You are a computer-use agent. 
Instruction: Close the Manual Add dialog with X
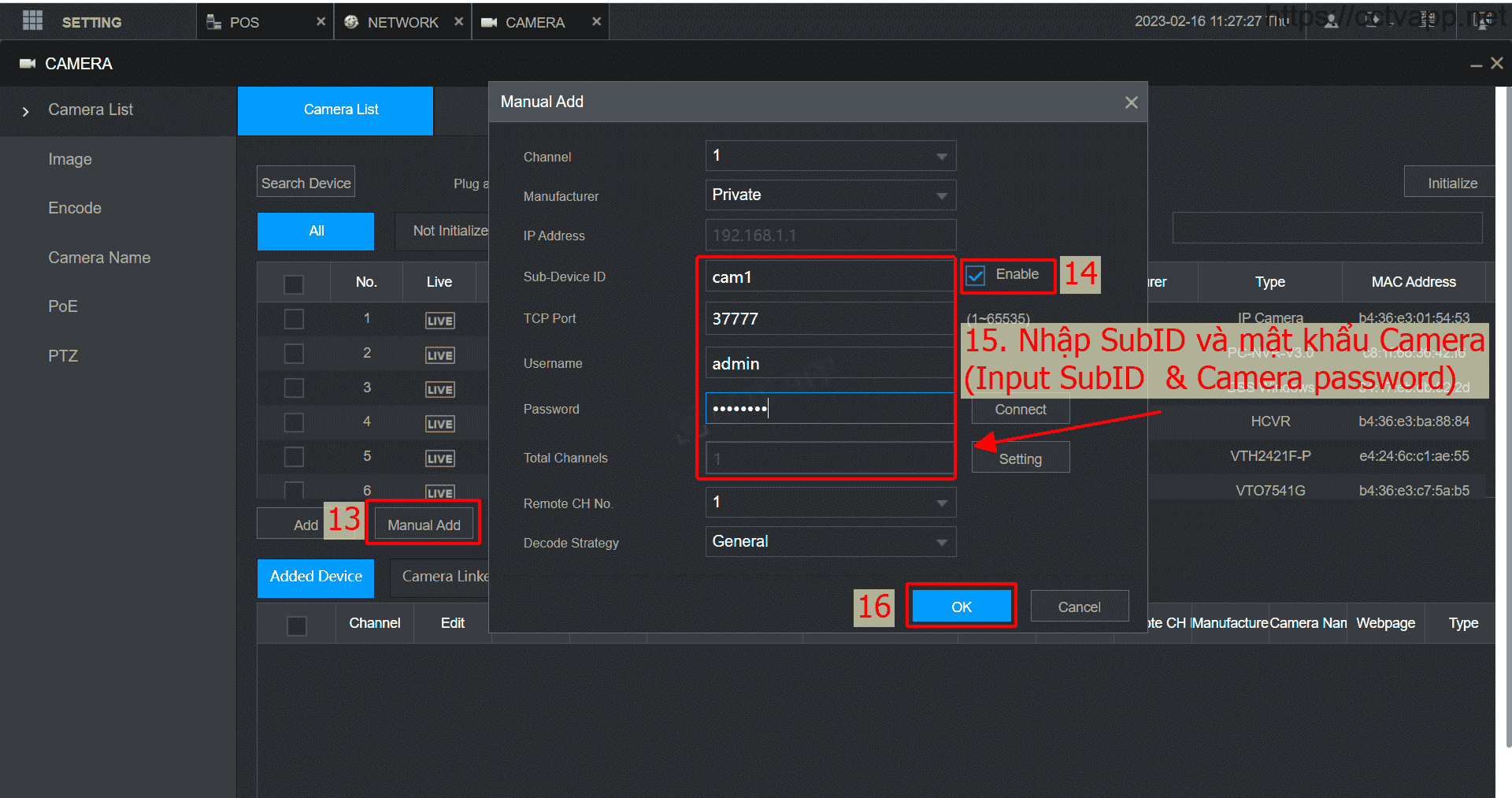(1131, 102)
